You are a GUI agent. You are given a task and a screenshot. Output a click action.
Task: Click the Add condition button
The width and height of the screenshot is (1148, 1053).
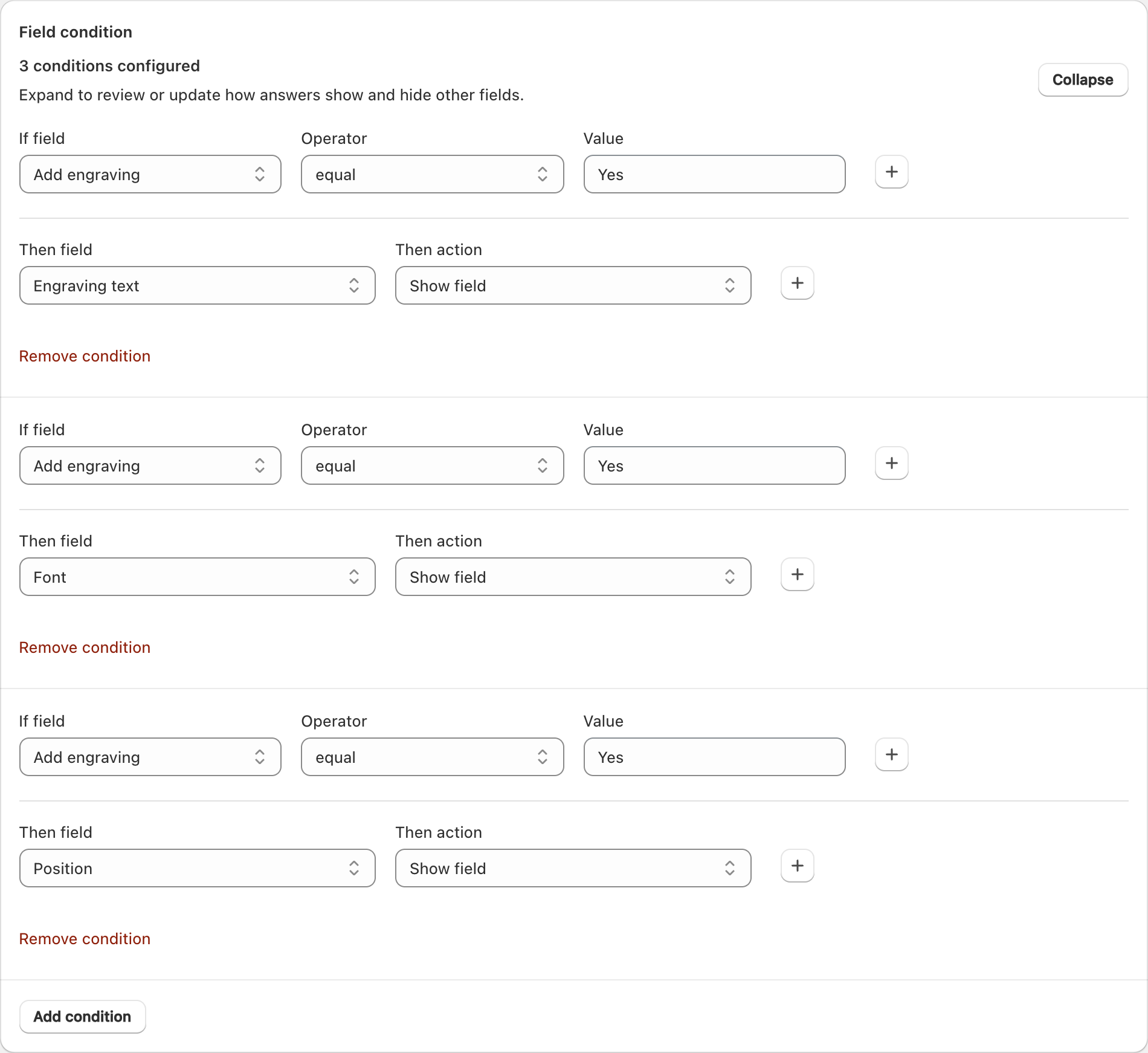tap(83, 1017)
